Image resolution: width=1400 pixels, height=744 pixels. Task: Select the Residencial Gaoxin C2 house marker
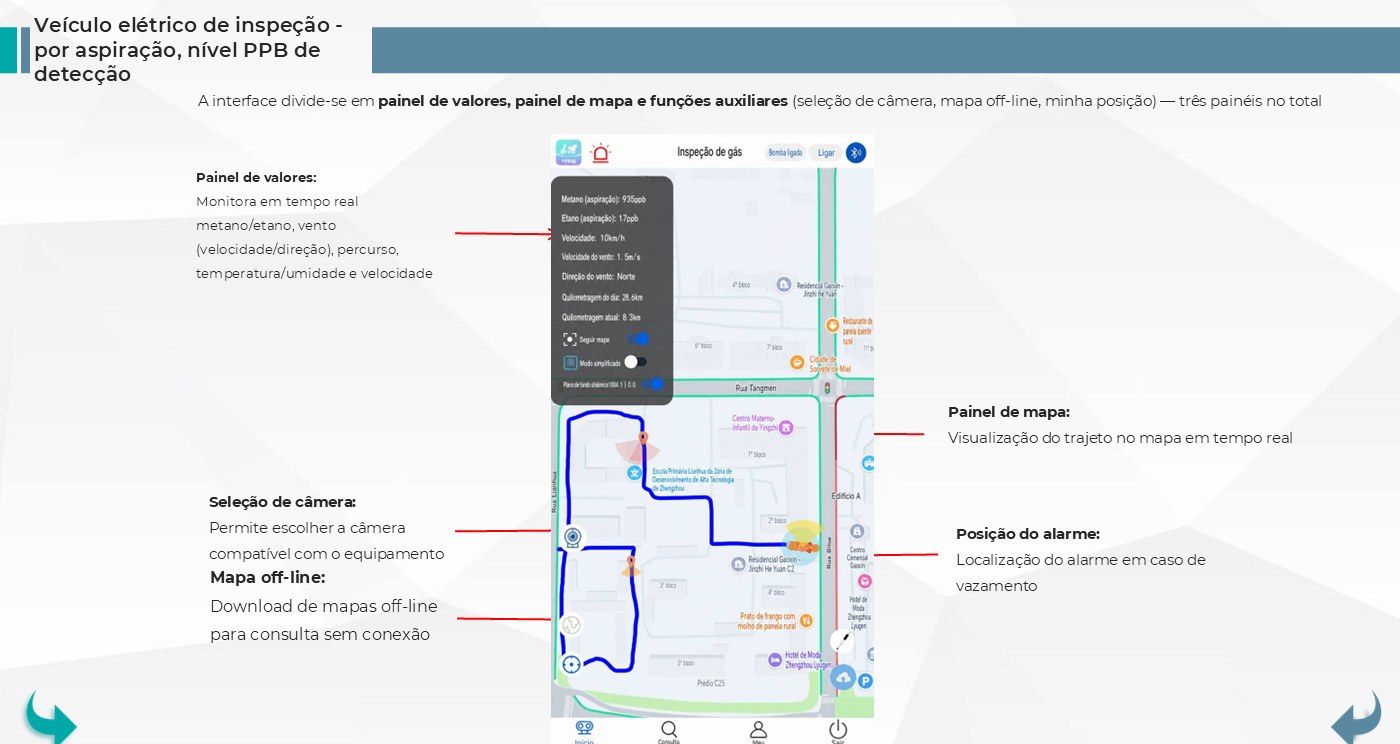tap(737, 565)
